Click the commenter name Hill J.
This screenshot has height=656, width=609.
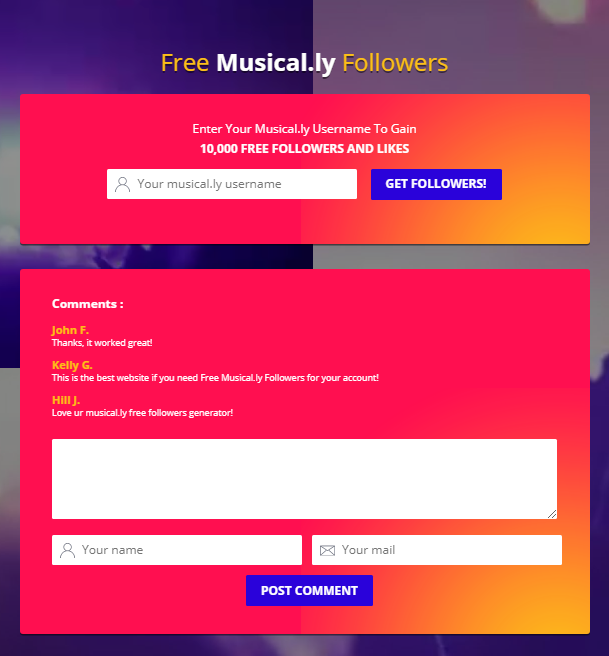click(66, 400)
